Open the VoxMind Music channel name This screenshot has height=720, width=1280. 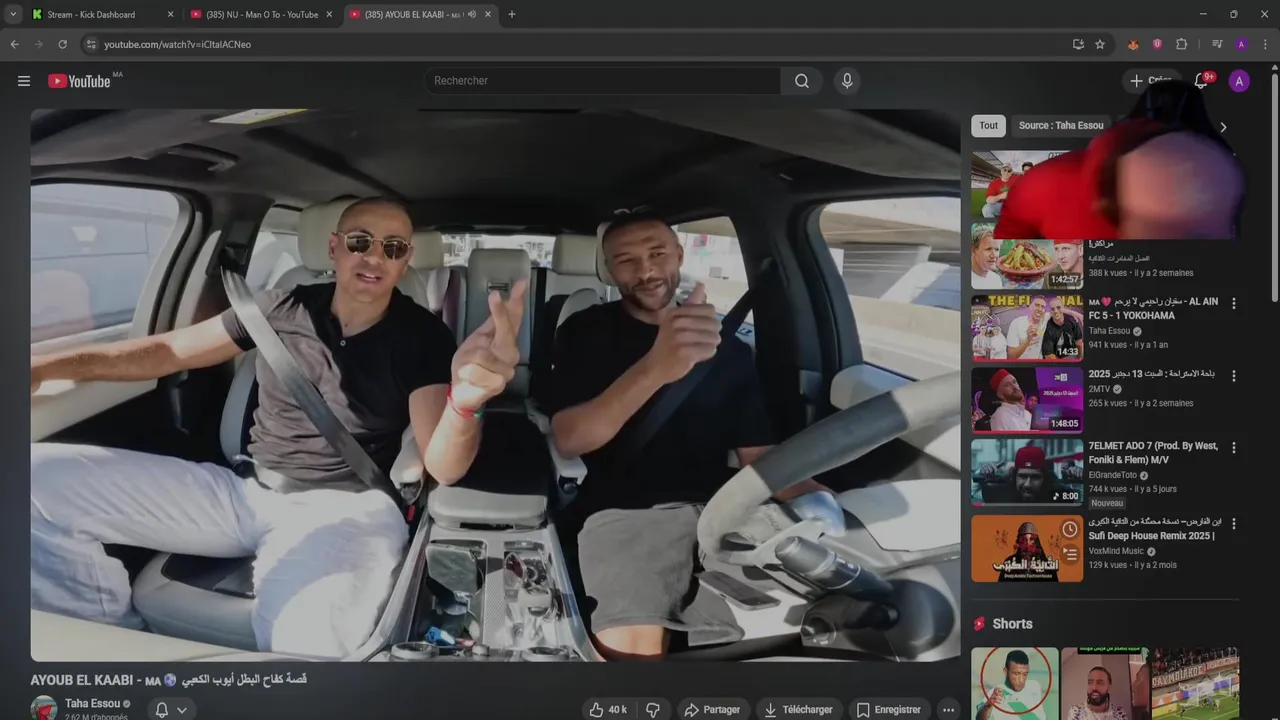pos(1116,551)
